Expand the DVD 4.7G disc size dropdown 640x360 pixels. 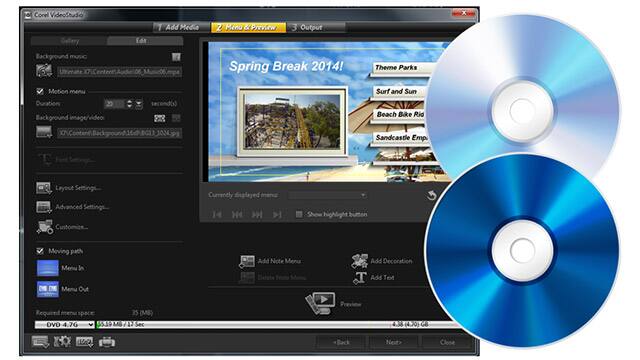tap(64, 324)
